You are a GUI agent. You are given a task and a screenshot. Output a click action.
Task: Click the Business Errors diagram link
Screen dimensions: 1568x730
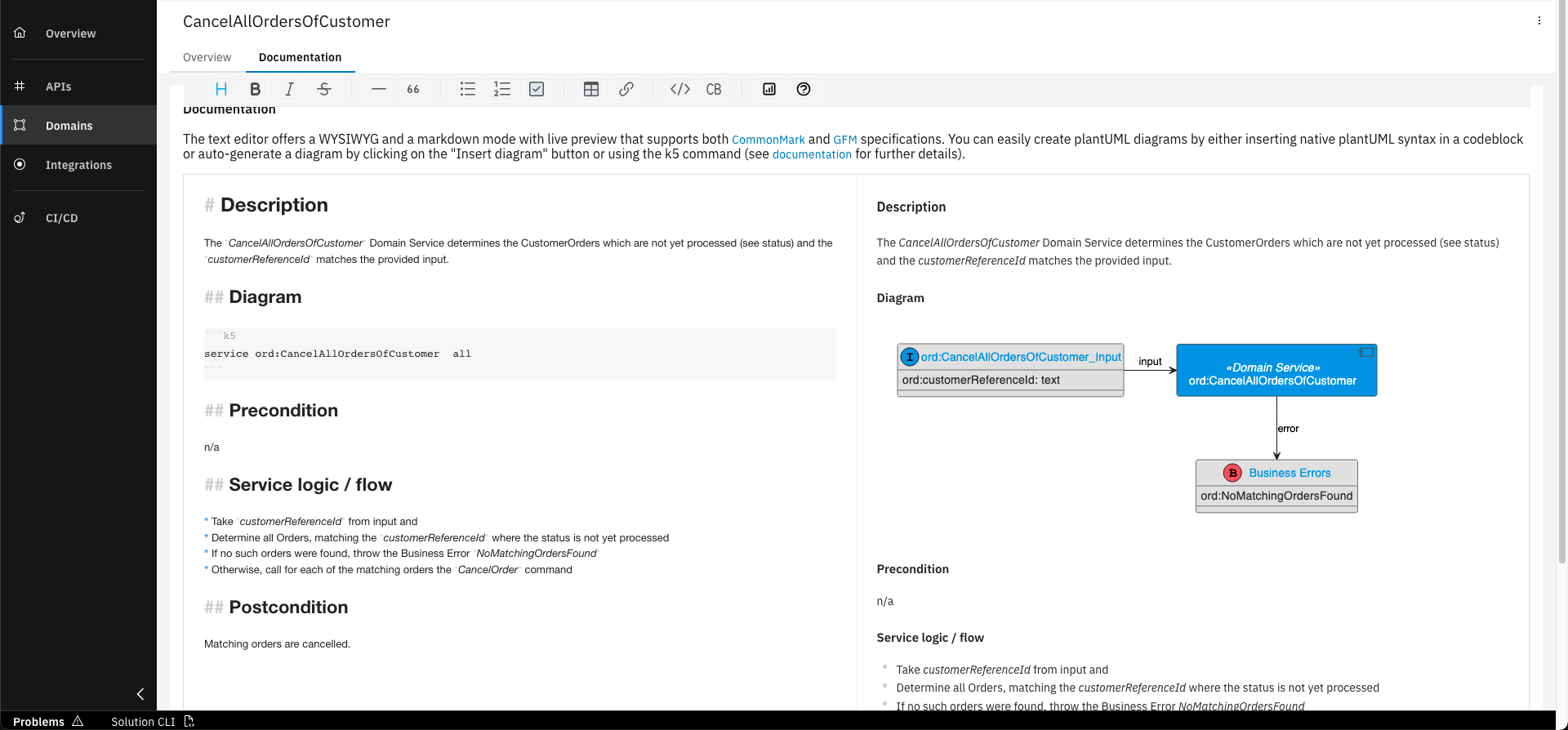(1290, 473)
